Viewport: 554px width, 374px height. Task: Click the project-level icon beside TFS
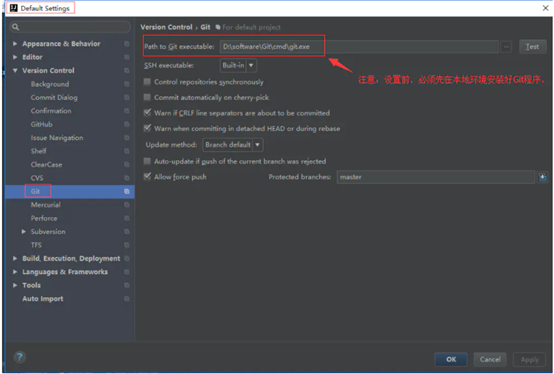[126, 245]
